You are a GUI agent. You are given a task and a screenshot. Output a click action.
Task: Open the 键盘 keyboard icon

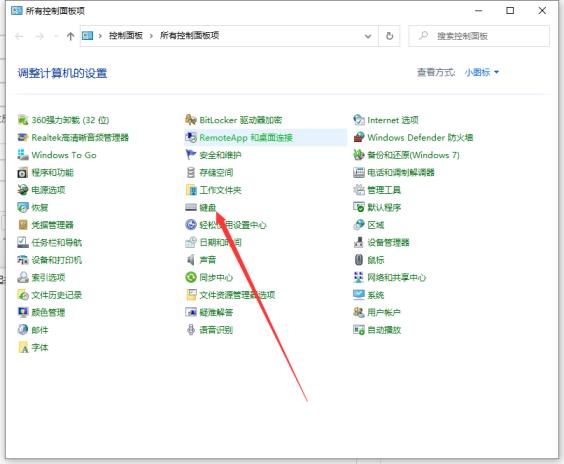point(191,208)
